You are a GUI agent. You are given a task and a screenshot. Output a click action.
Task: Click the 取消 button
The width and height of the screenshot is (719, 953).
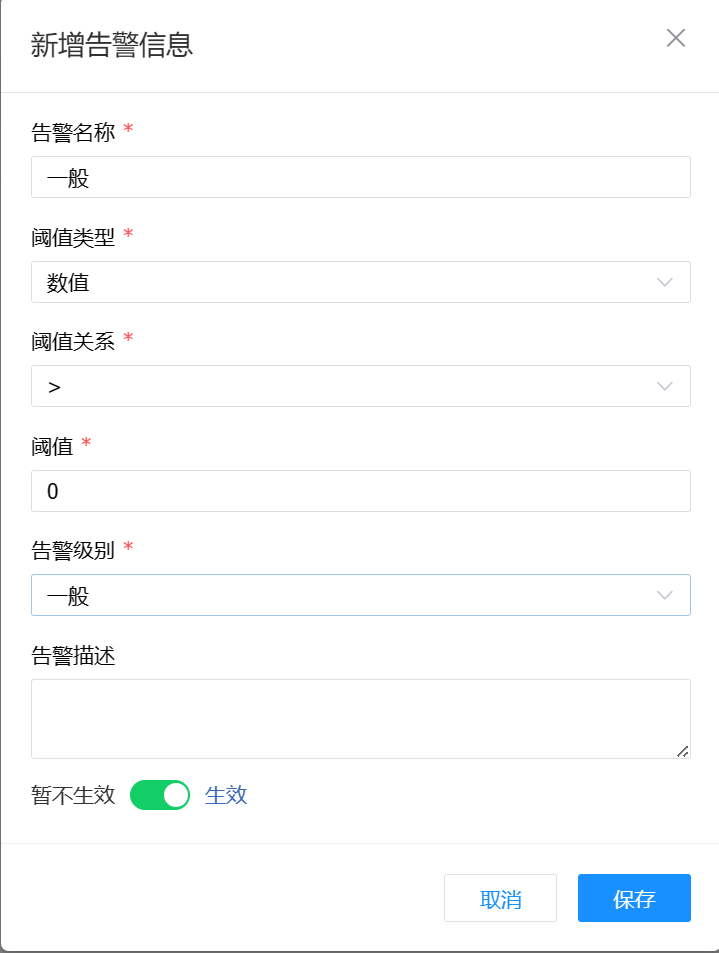point(500,898)
